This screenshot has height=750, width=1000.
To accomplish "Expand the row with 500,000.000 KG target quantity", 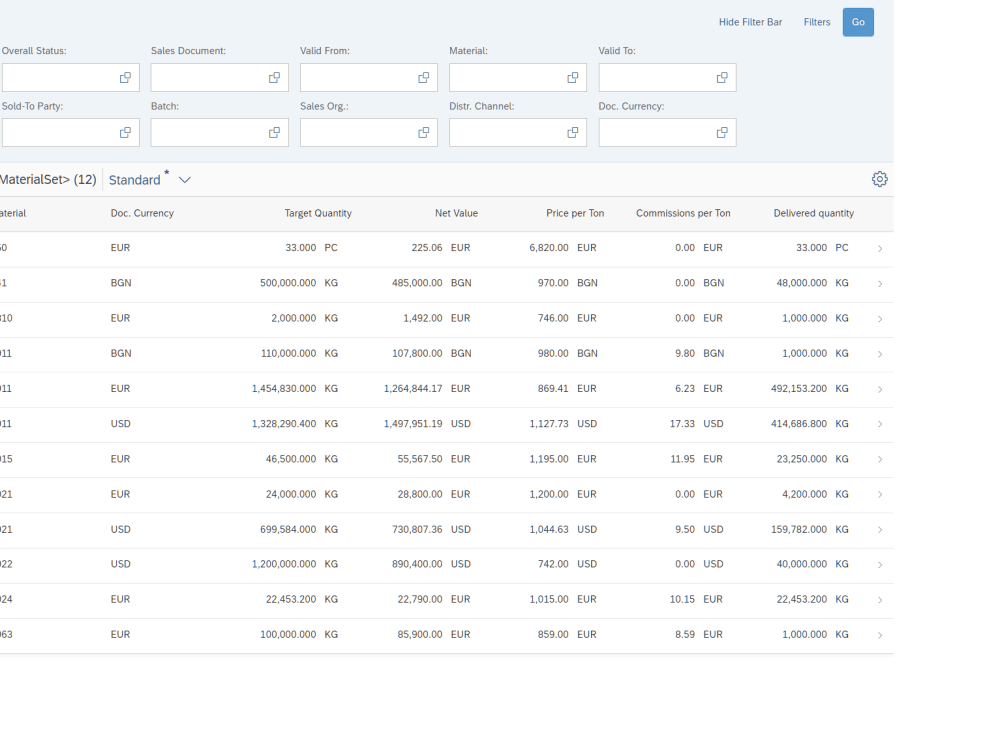I will pos(879,283).
